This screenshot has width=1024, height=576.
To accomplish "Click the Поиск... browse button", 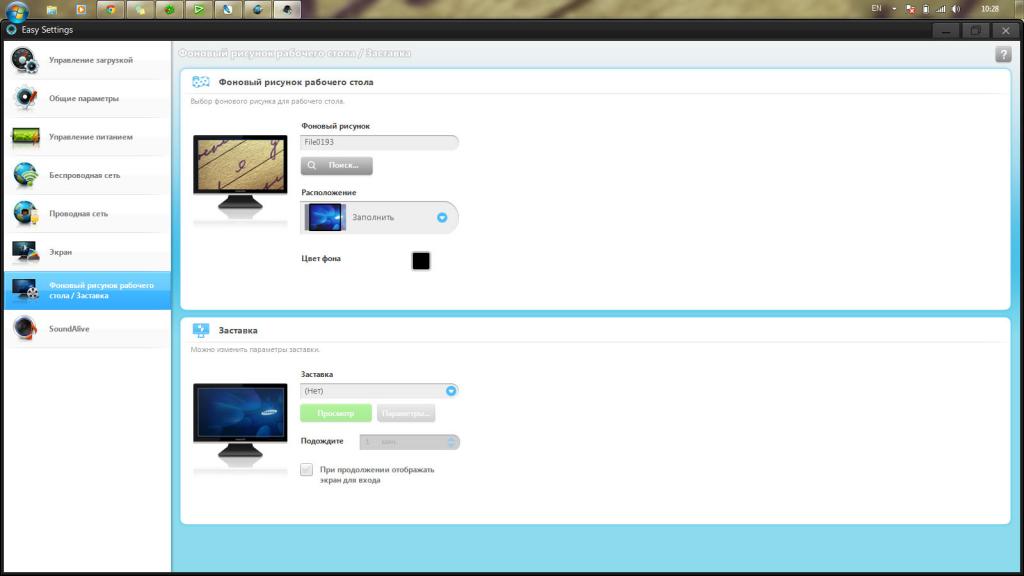I will pos(336,165).
